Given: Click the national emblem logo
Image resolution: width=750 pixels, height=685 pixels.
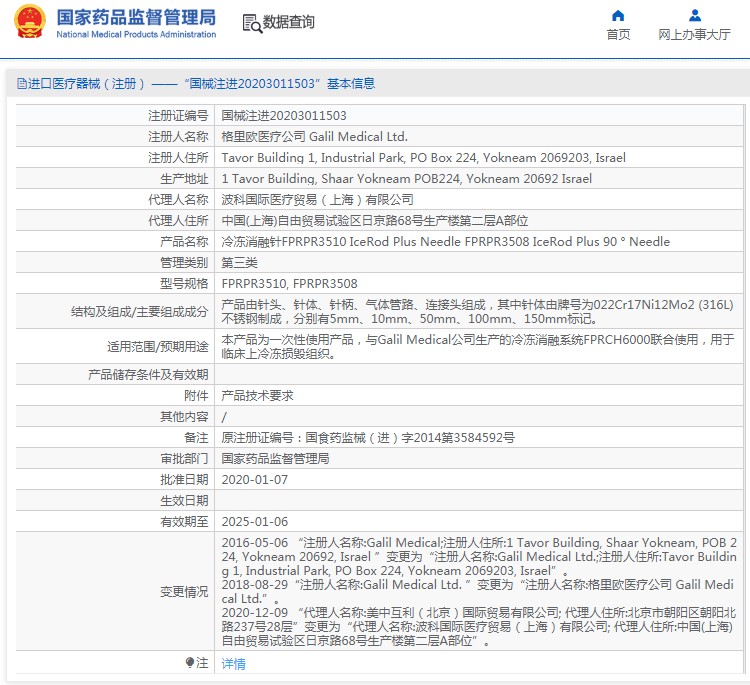Looking at the screenshot, I should click(30, 22).
